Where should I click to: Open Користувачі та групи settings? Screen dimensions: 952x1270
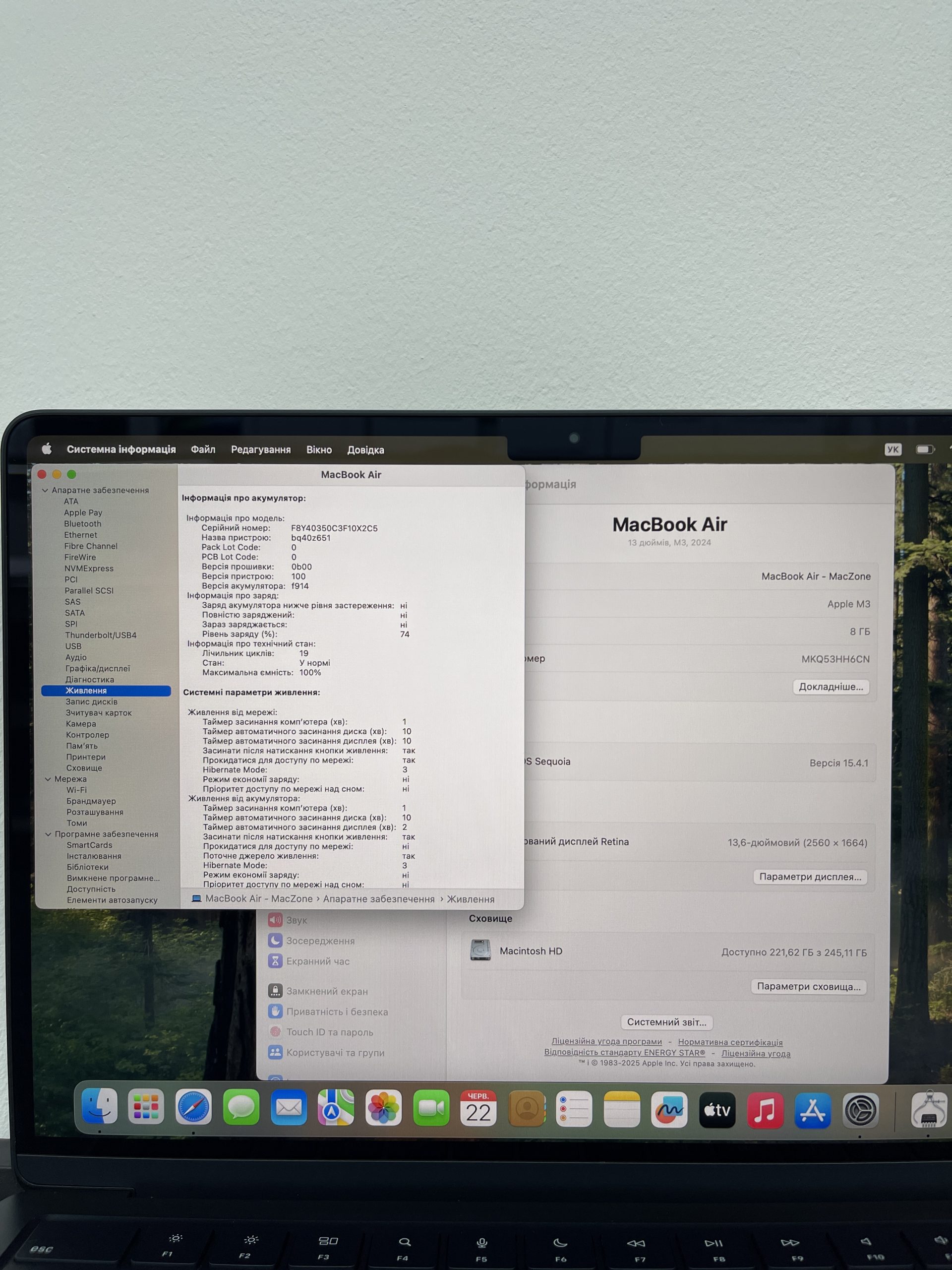pyautogui.click(x=326, y=1052)
